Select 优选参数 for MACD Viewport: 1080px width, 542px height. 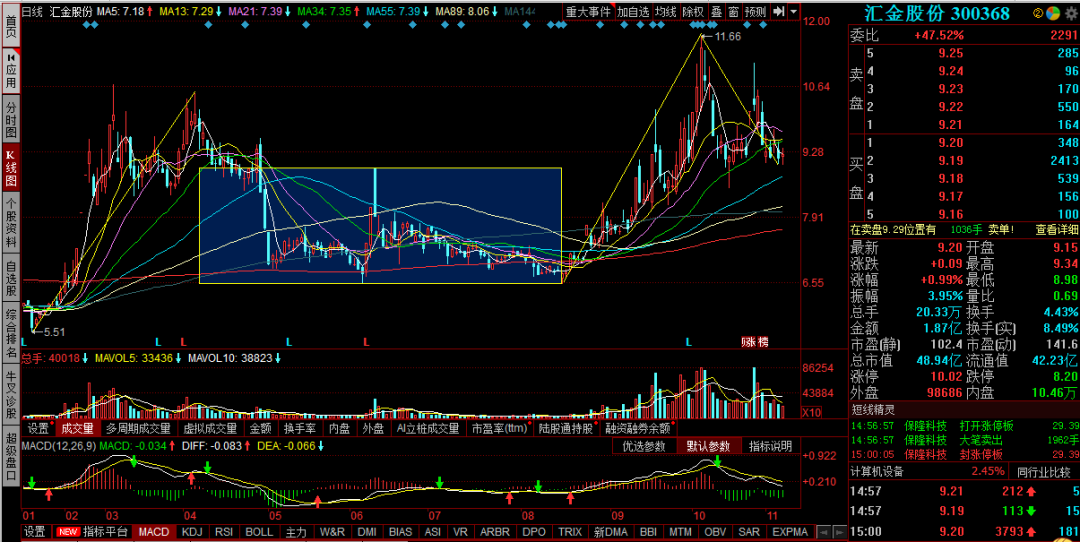(644, 446)
